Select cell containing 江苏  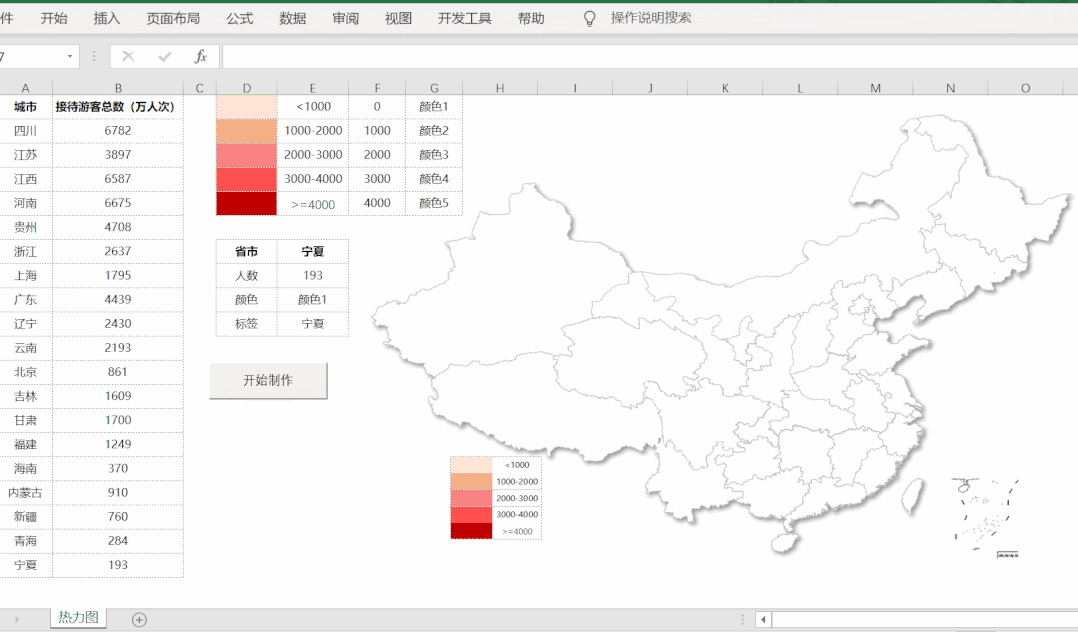click(25, 155)
